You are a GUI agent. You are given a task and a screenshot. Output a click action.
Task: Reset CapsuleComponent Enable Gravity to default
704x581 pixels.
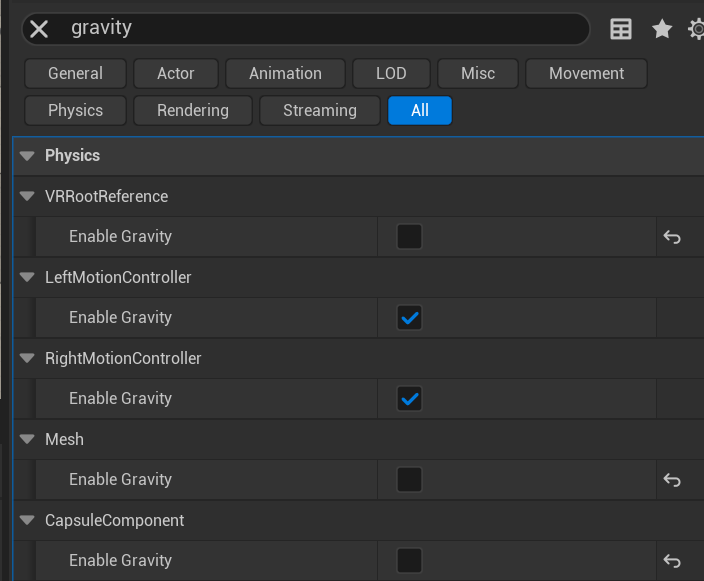point(672,561)
